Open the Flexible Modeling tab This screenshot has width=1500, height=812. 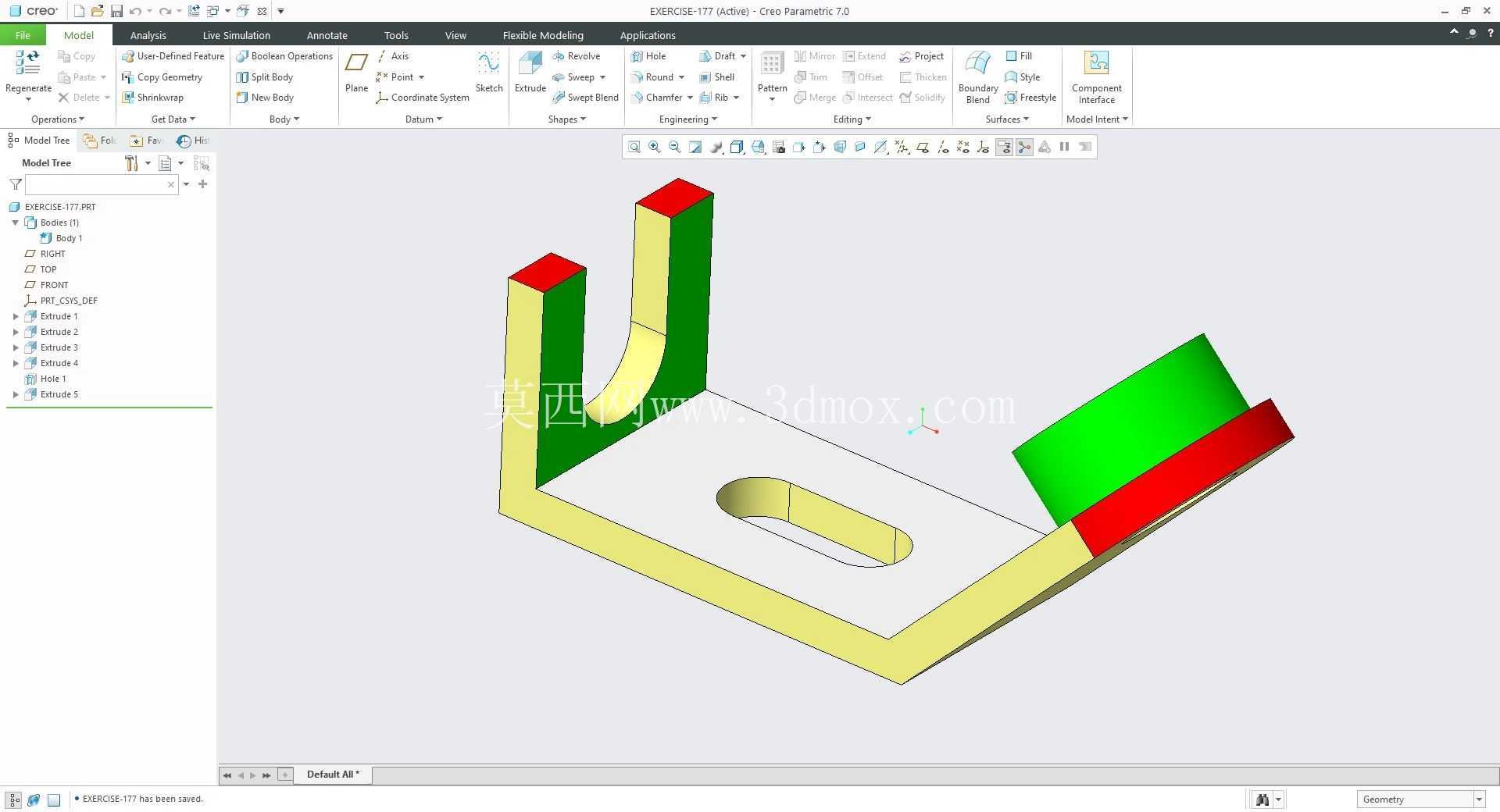(543, 35)
